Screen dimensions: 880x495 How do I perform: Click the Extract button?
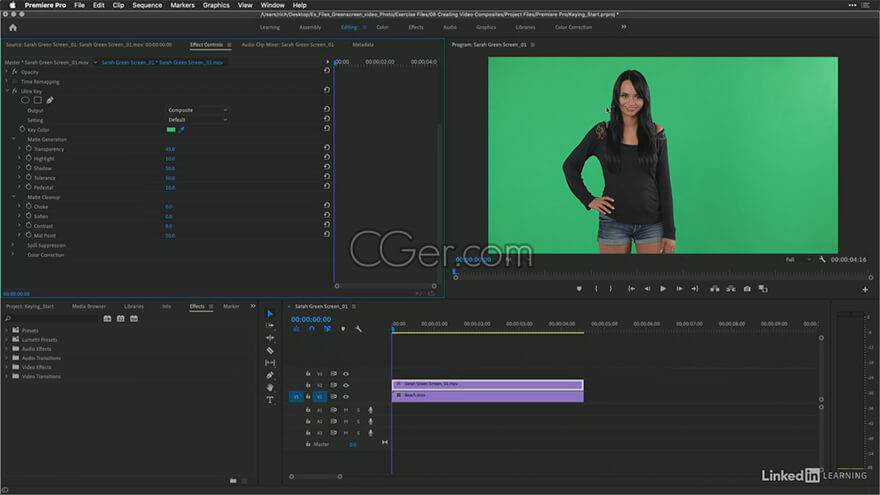point(731,289)
